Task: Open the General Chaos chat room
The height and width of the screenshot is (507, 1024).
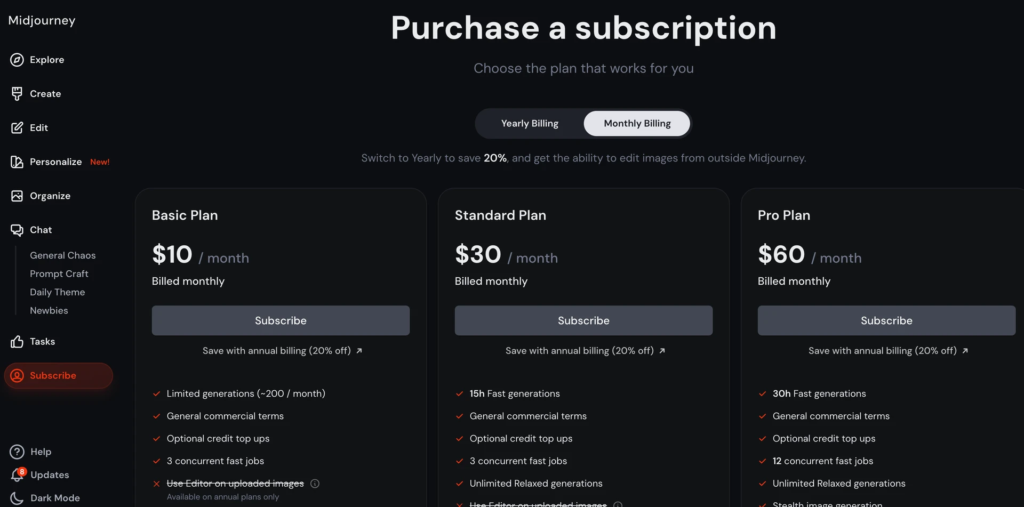Action: click(x=63, y=255)
